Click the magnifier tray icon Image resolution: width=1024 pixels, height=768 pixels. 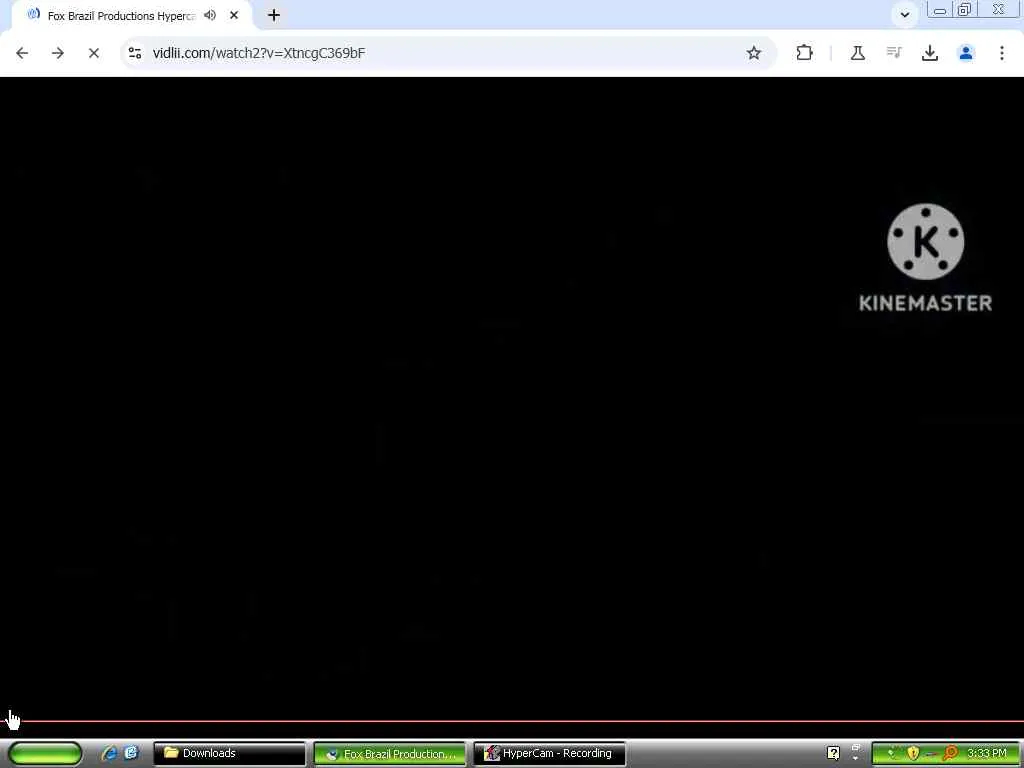click(x=950, y=754)
